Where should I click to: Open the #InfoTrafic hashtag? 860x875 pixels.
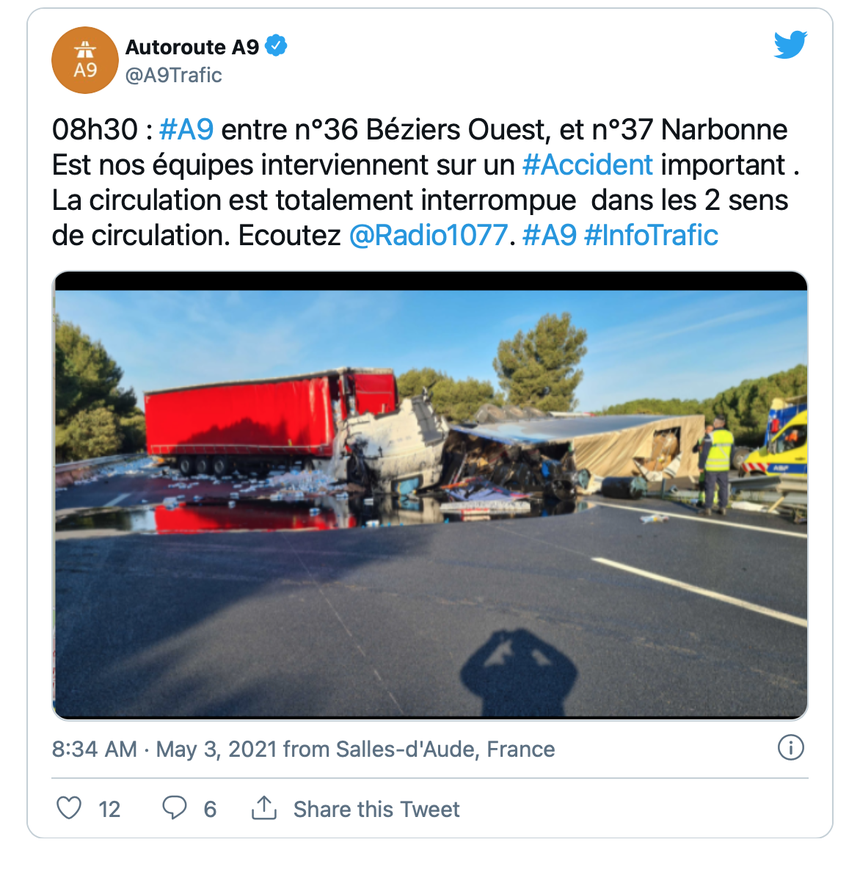pyautogui.click(x=651, y=235)
